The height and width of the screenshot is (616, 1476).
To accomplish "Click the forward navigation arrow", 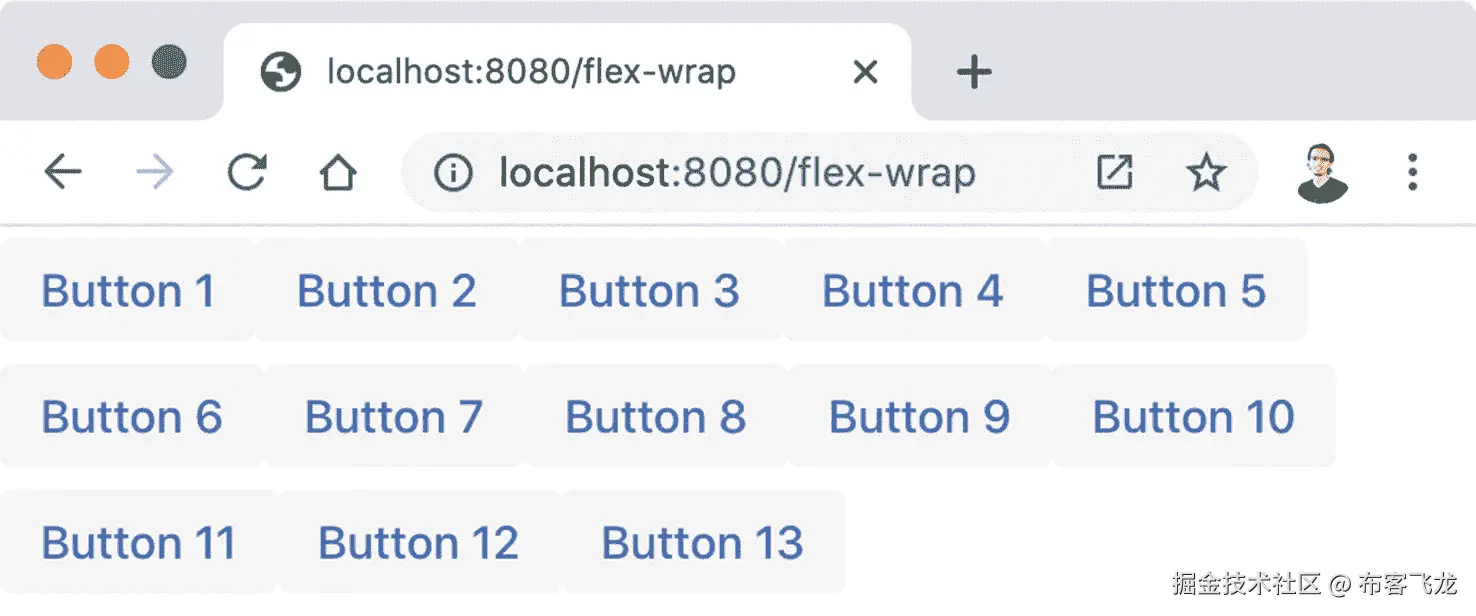I will pyautogui.click(x=154, y=173).
